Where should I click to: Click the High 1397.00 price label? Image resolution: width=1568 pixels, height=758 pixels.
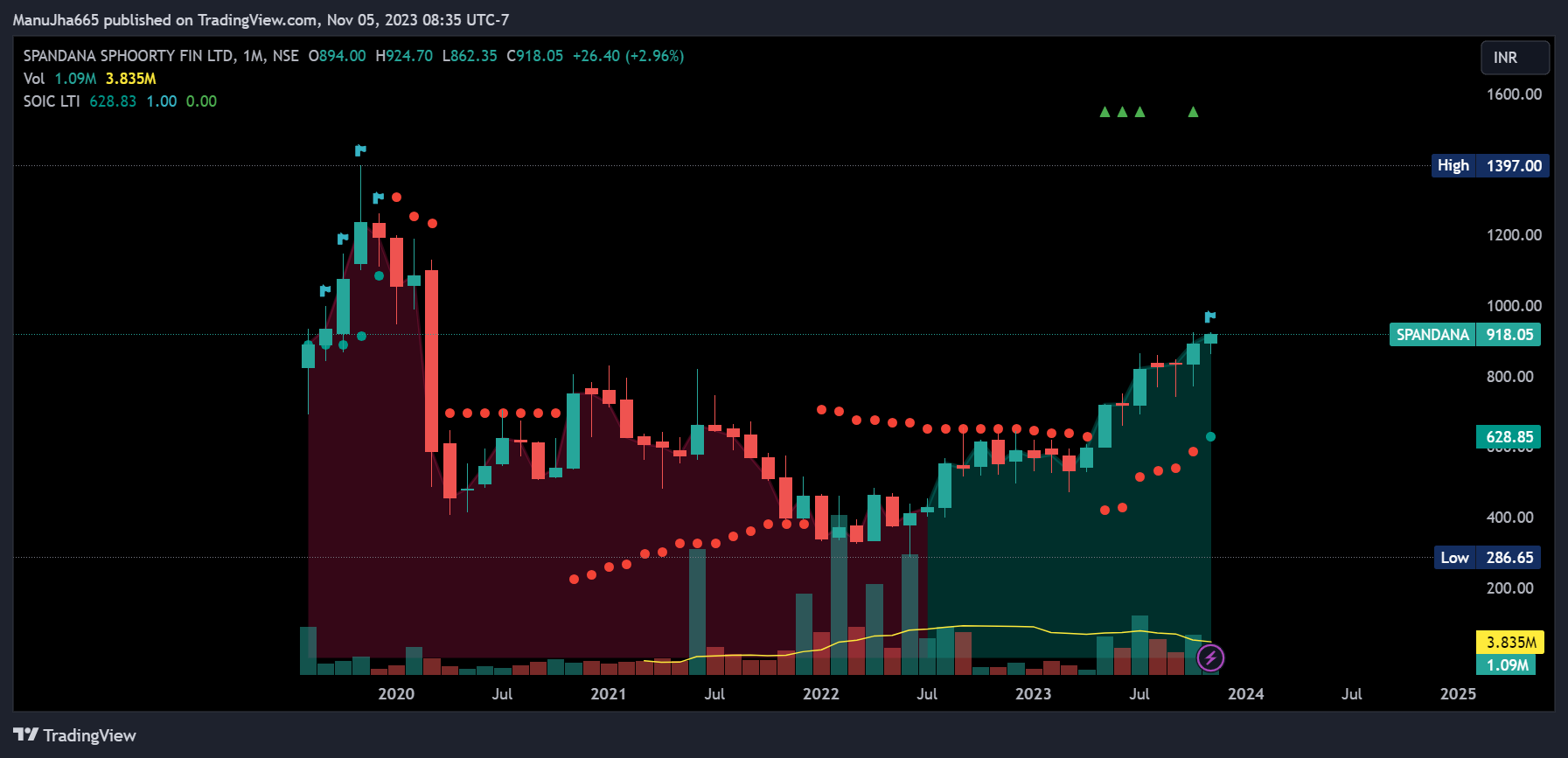(1490, 165)
